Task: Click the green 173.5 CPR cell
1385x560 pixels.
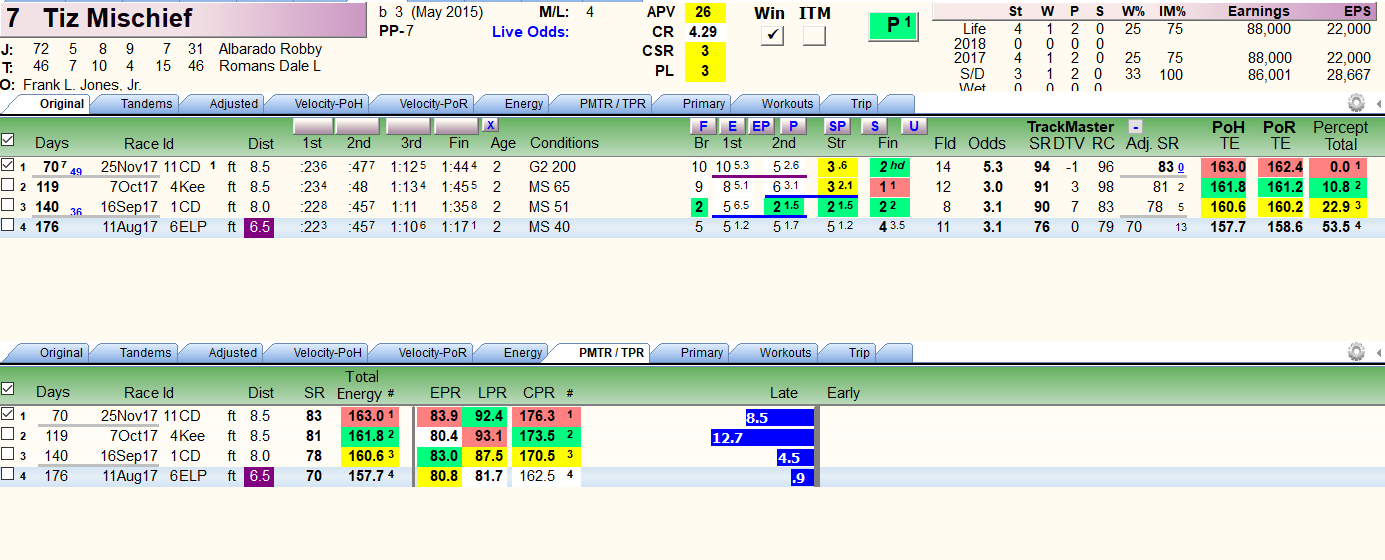Action: click(x=546, y=436)
